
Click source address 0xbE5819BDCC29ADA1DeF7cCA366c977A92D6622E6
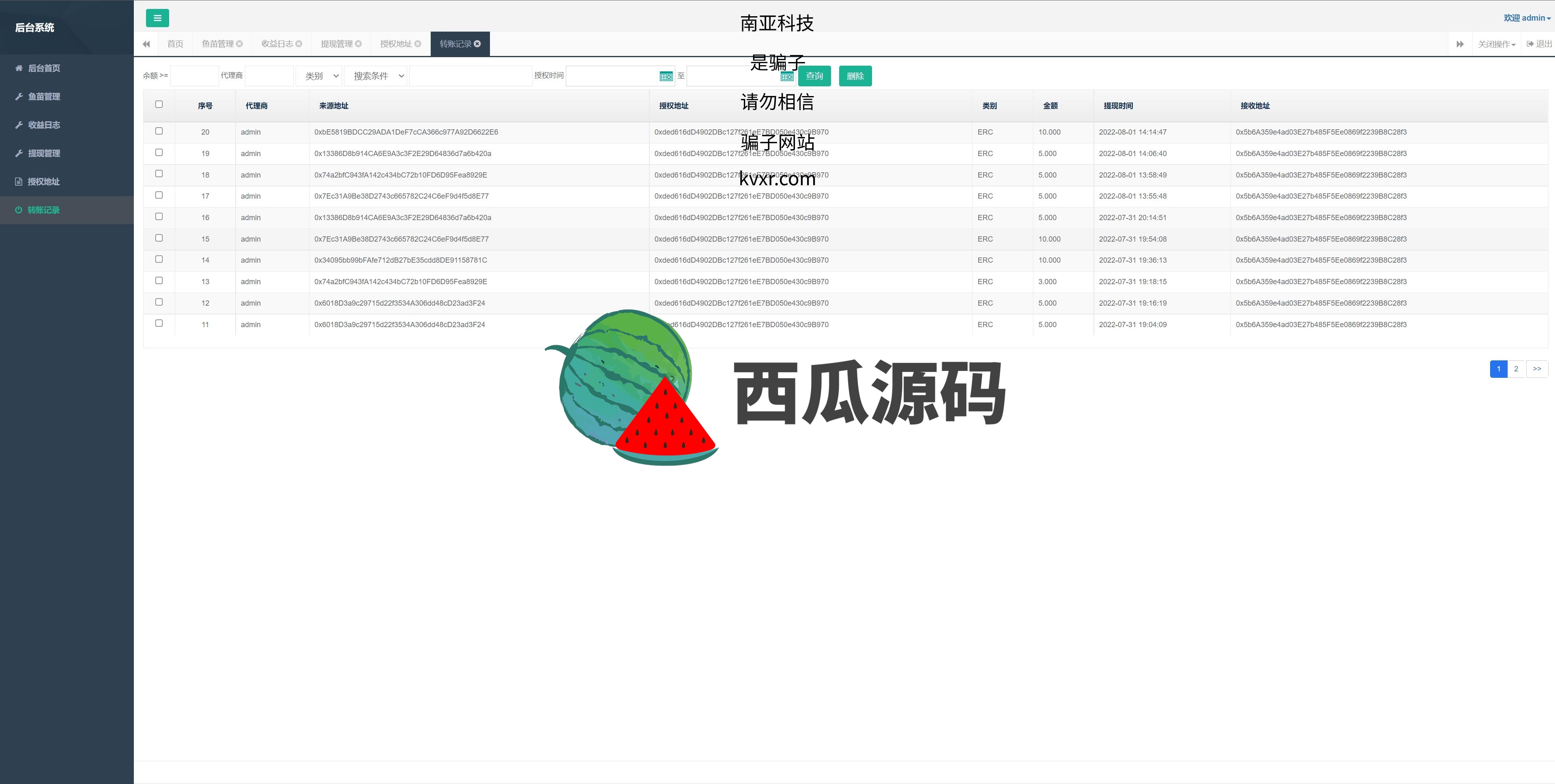pyautogui.click(x=406, y=132)
